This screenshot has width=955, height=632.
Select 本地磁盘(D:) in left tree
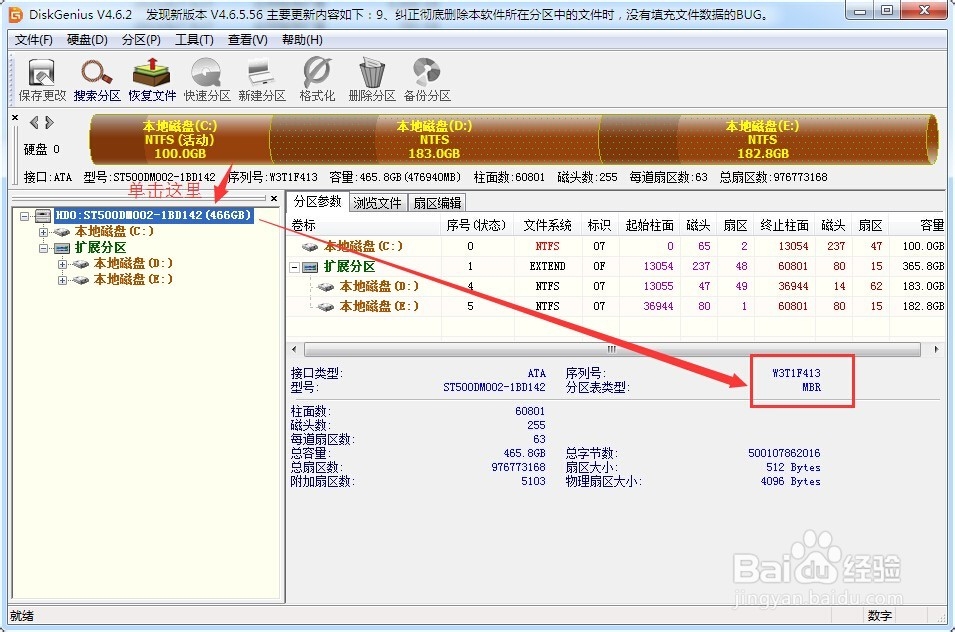(133, 264)
